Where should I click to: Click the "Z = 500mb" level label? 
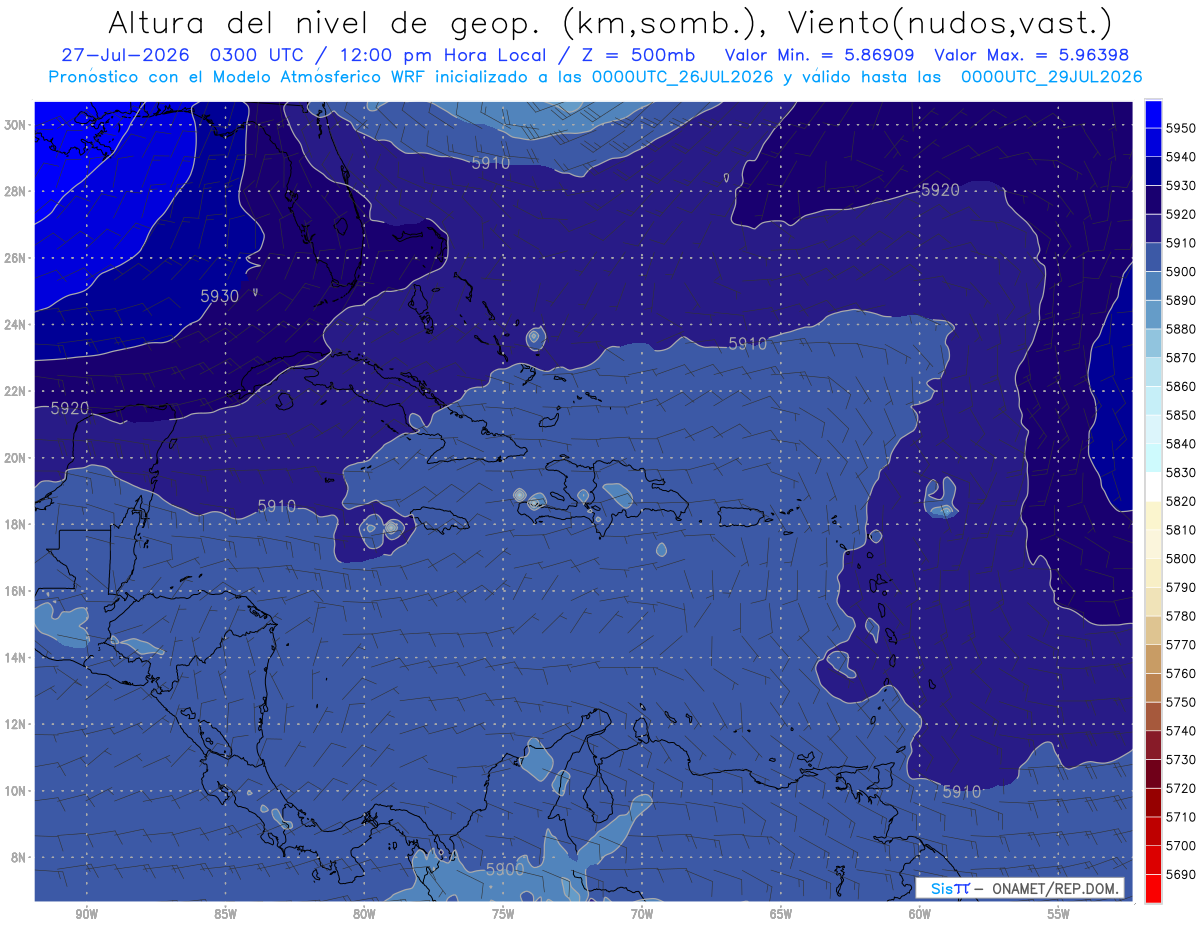point(633,56)
